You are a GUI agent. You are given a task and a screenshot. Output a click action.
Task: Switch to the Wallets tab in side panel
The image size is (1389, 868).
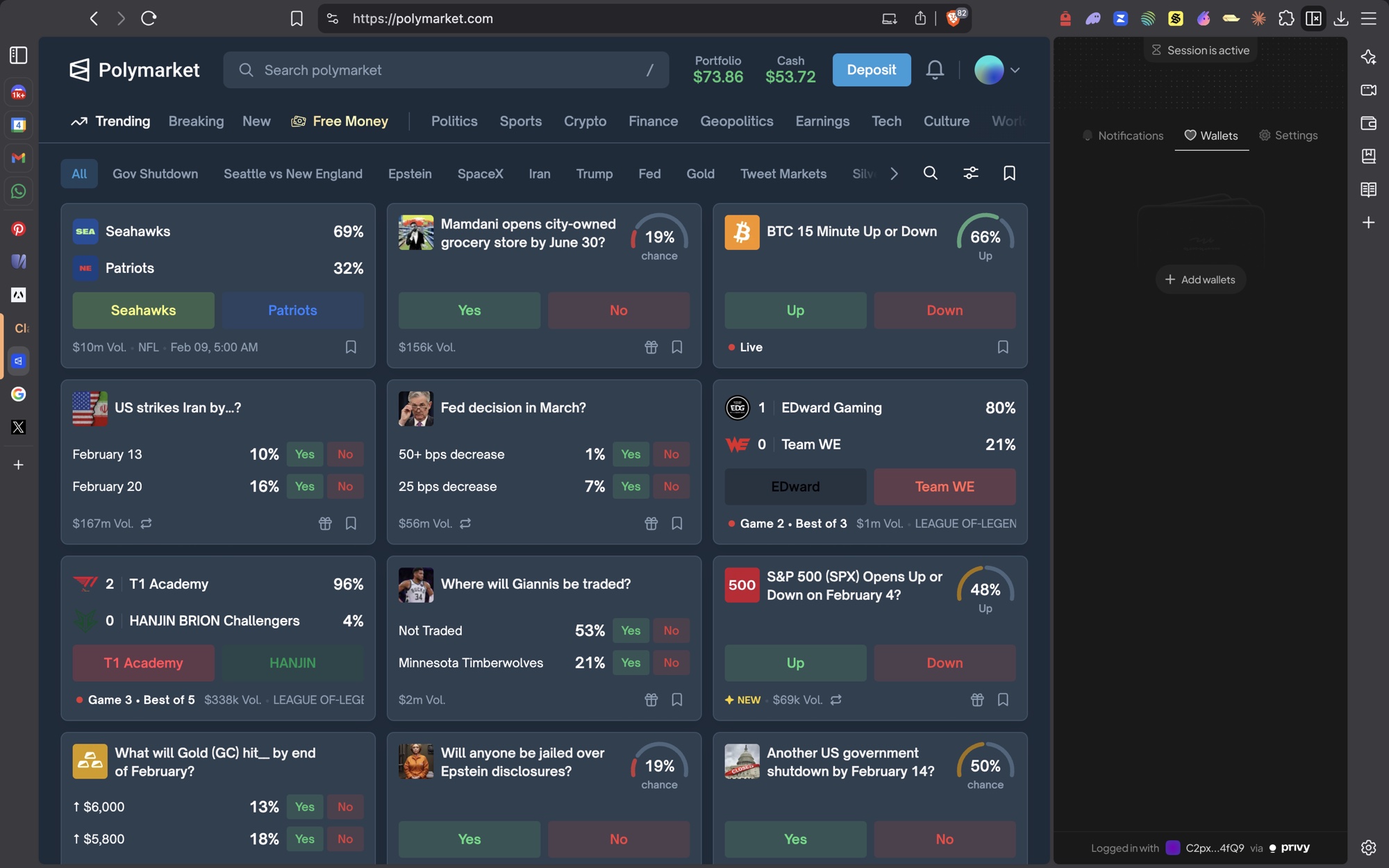(x=1211, y=135)
